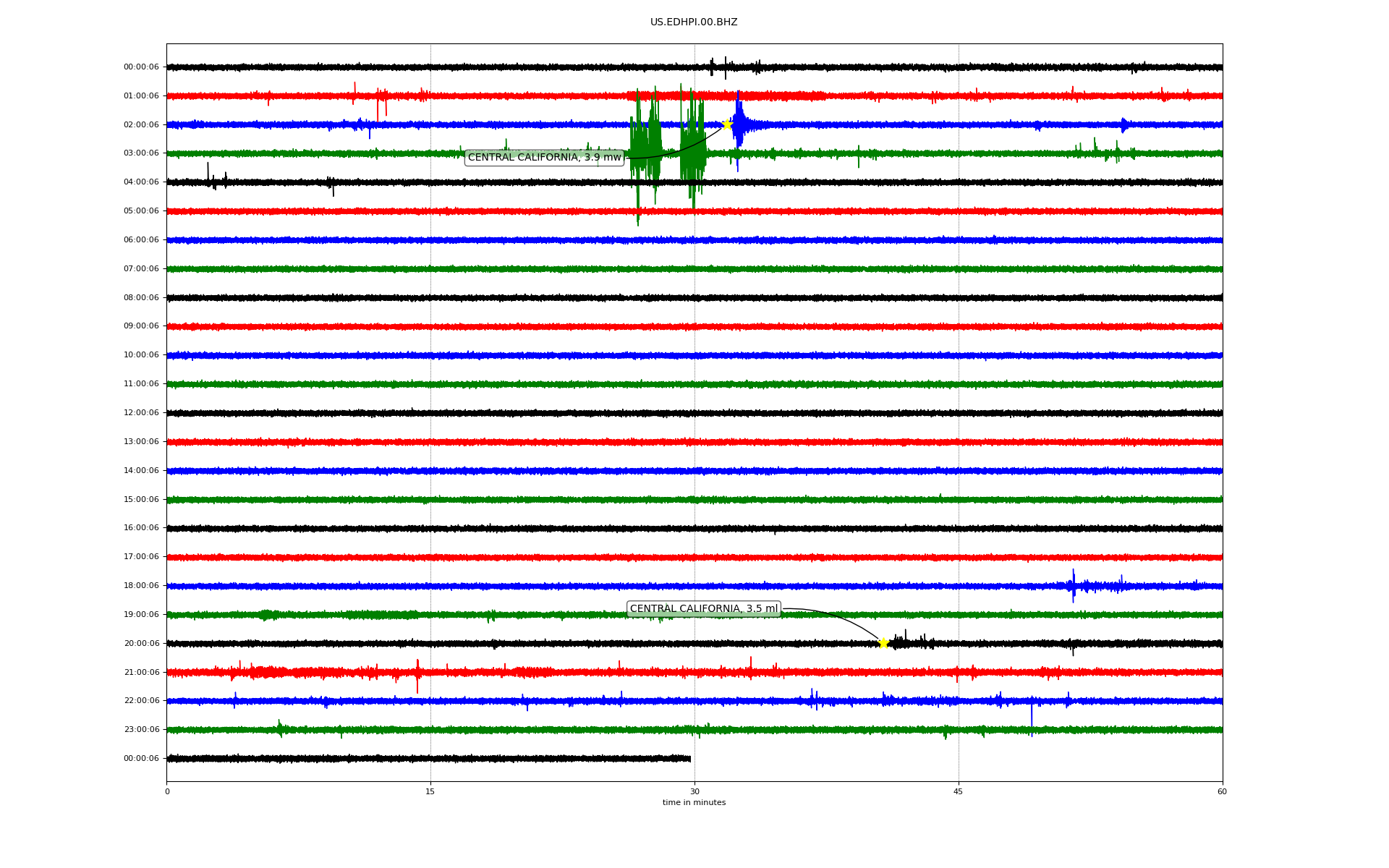This screenshot has height=868, width=1389.
Task: Click the yellow star on 20:00:06 trace
Action: coord(883,643)
